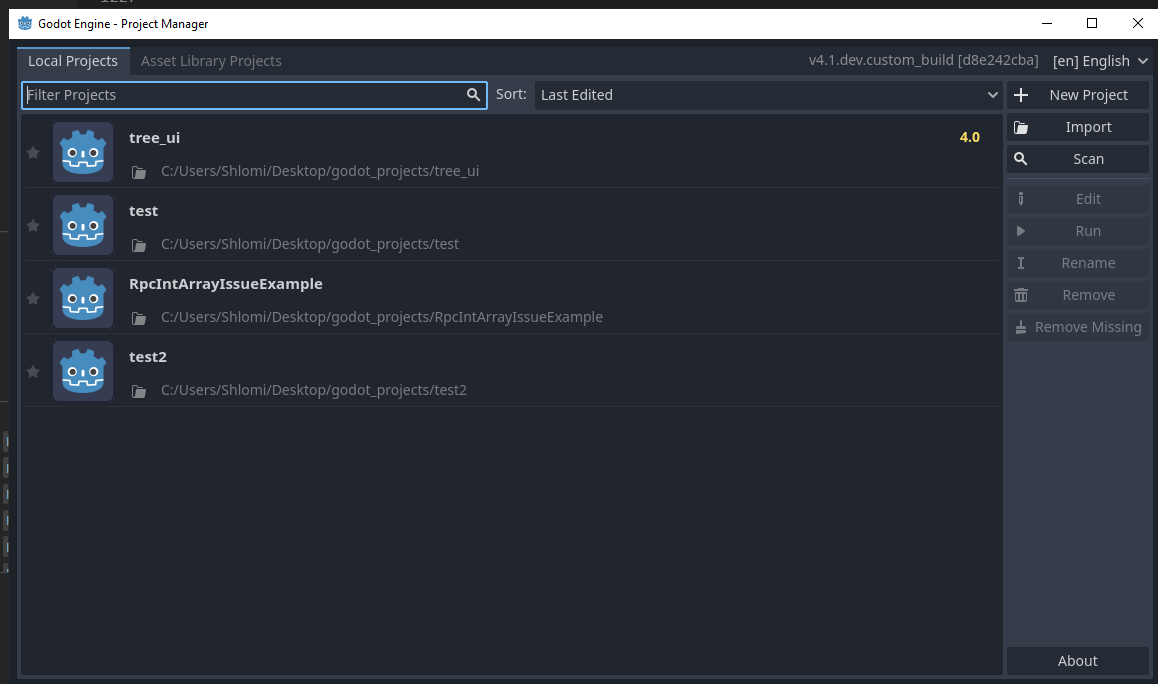Switch to the Asset Library Projects tab

click(211, 61)
